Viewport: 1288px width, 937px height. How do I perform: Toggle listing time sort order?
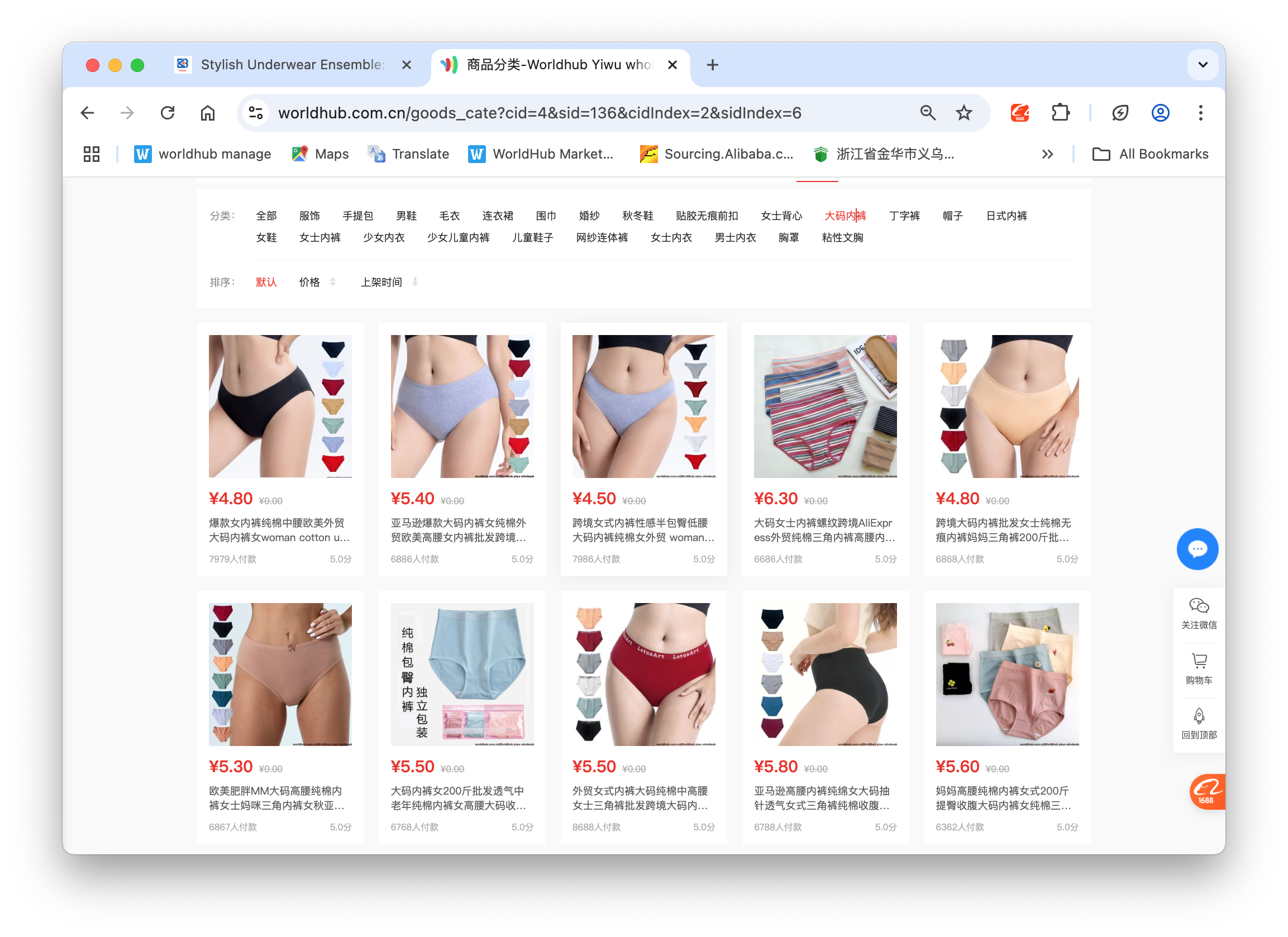point(415,282)
